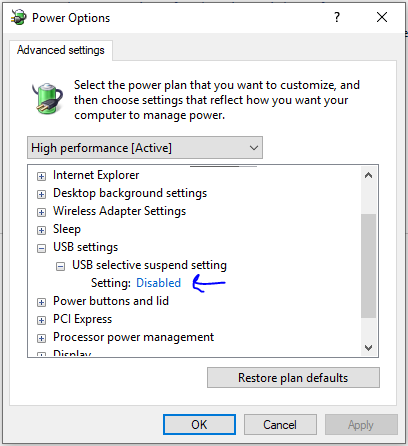Collapse the USB settings node
408x446 pixels.
(x=41, y=248)
